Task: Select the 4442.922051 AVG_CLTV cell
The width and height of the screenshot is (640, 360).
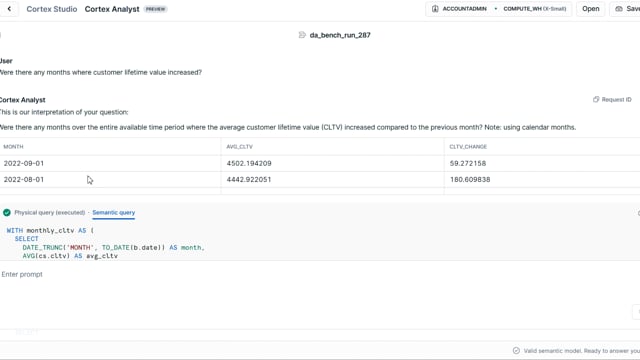Action: 333,180
